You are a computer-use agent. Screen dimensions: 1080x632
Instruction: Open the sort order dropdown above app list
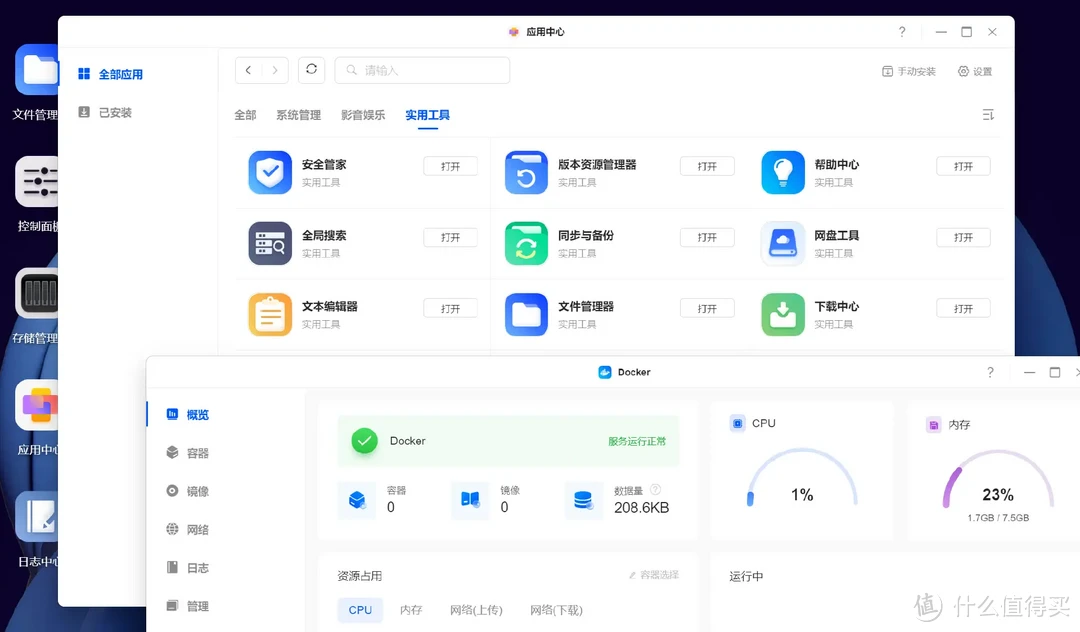[x=987, y=114]
